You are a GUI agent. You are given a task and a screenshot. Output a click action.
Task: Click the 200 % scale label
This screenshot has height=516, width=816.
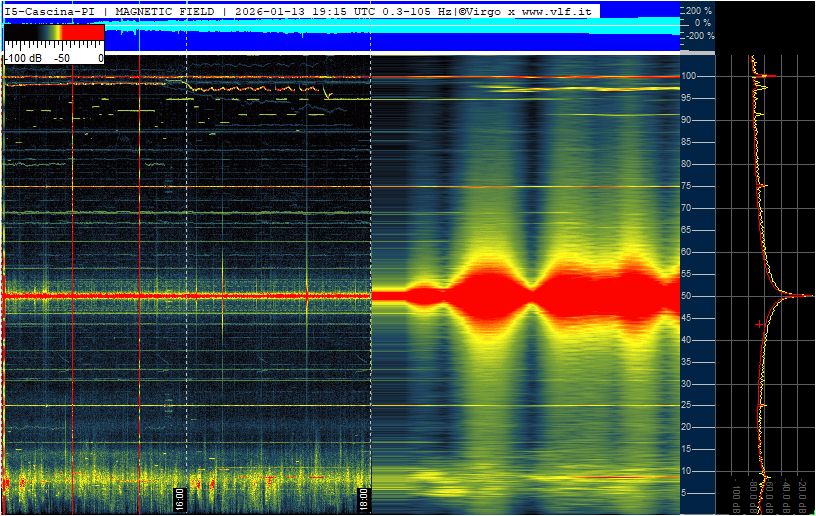tap(699, 10)
